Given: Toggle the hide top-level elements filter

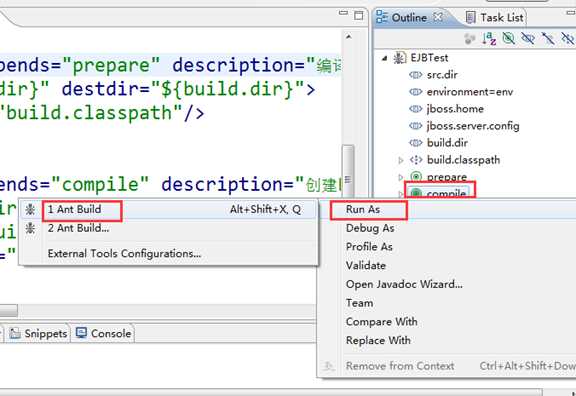Looking at the screenshot, I should click(x=568, y=38).
